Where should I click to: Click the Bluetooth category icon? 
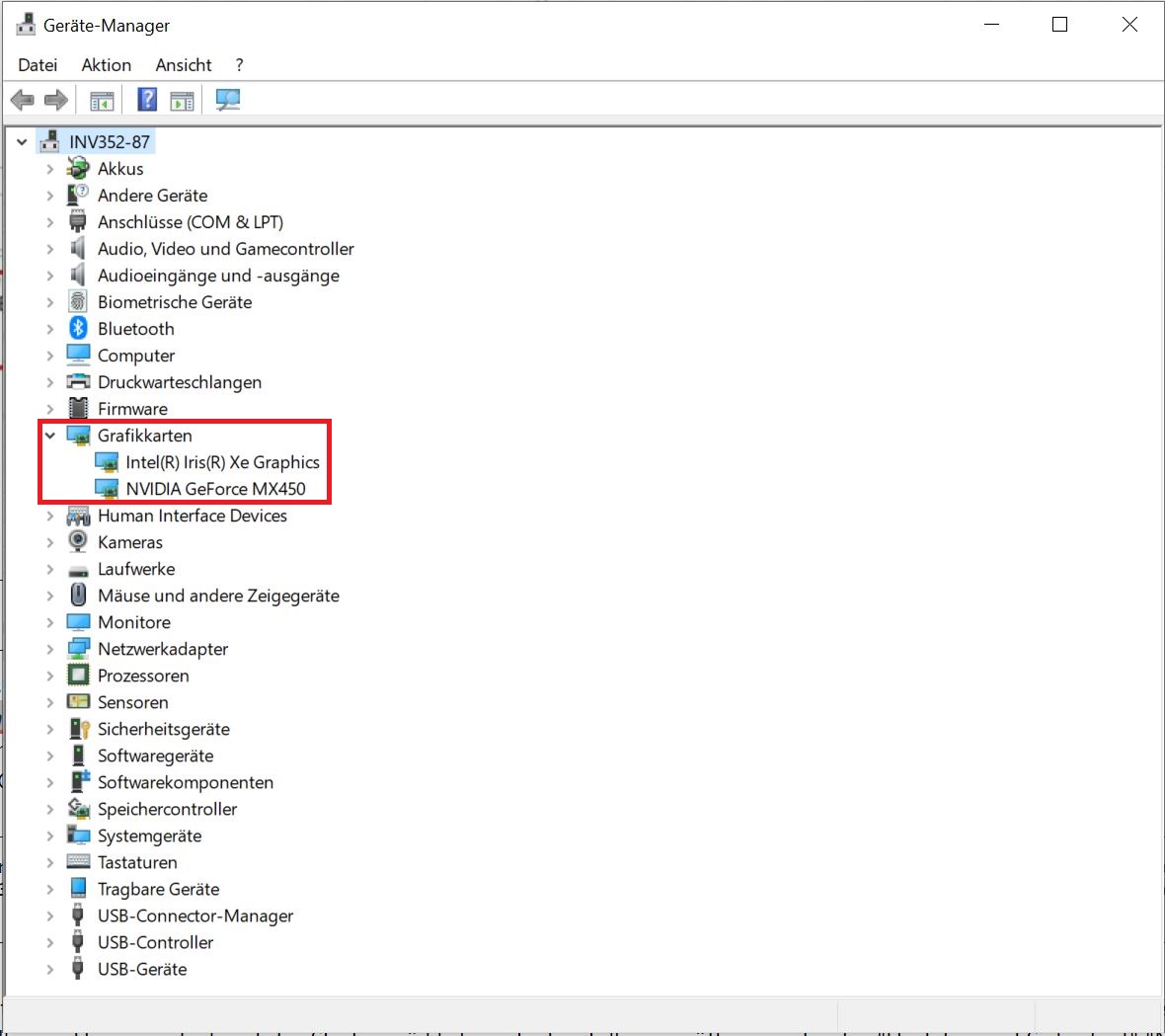click(78, 329)
